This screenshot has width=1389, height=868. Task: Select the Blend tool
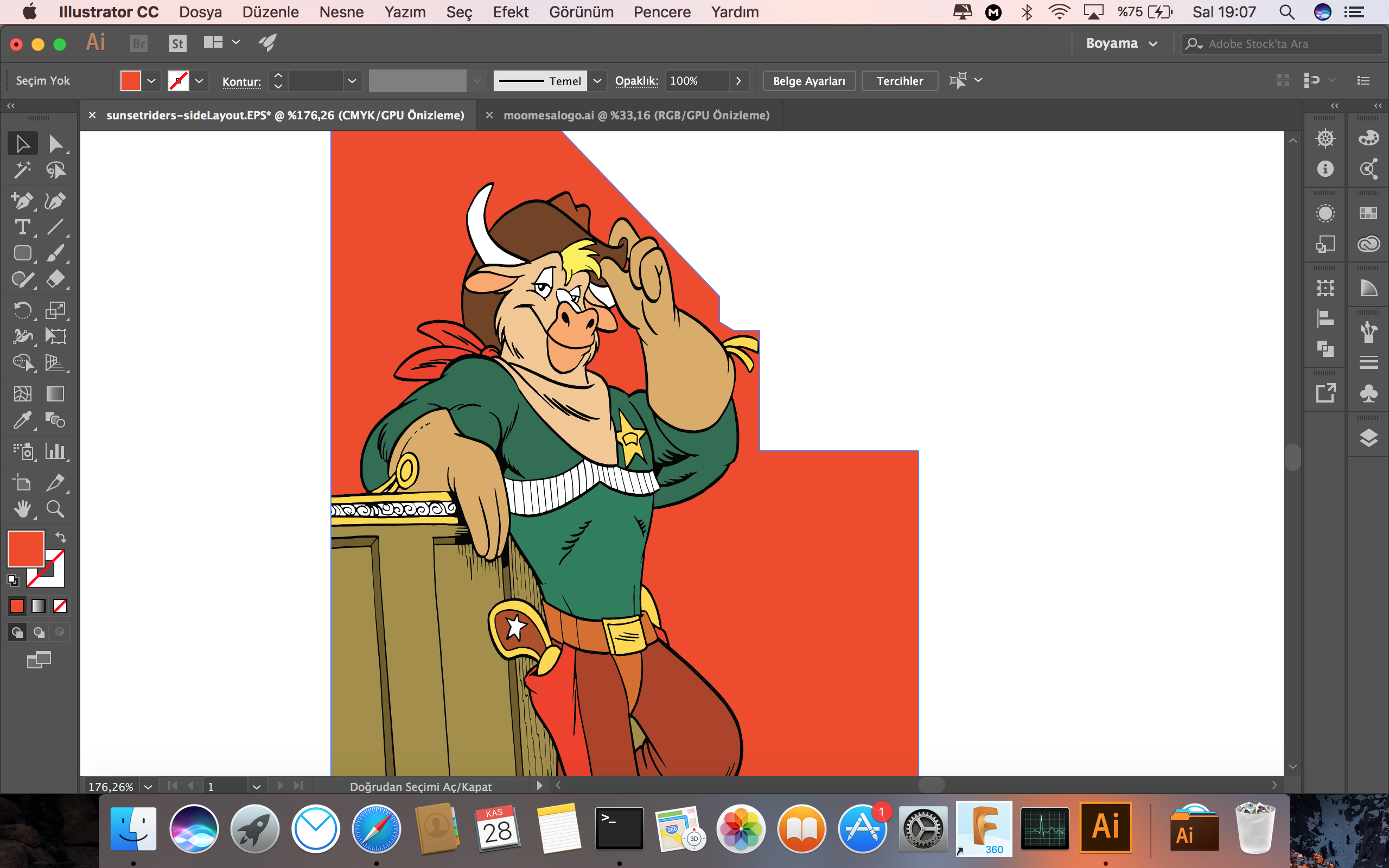coord(55,420)
